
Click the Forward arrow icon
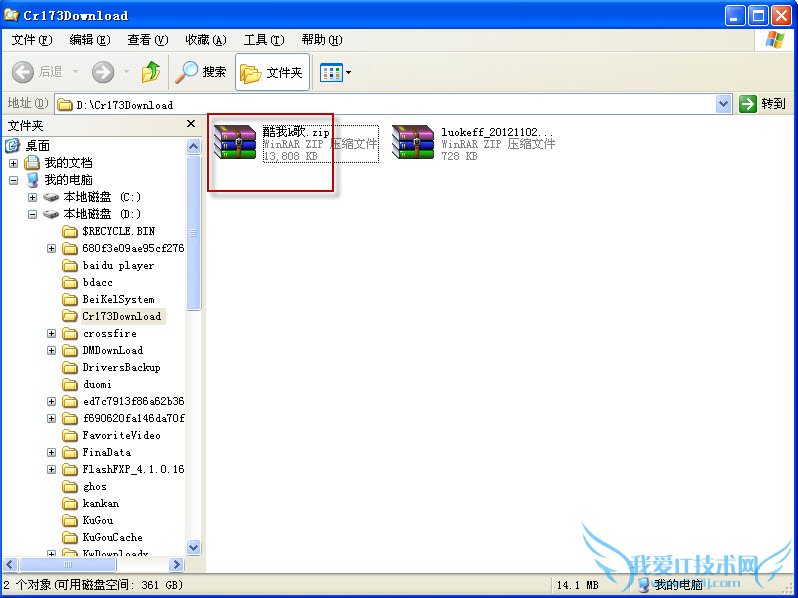tap(103, 72)
